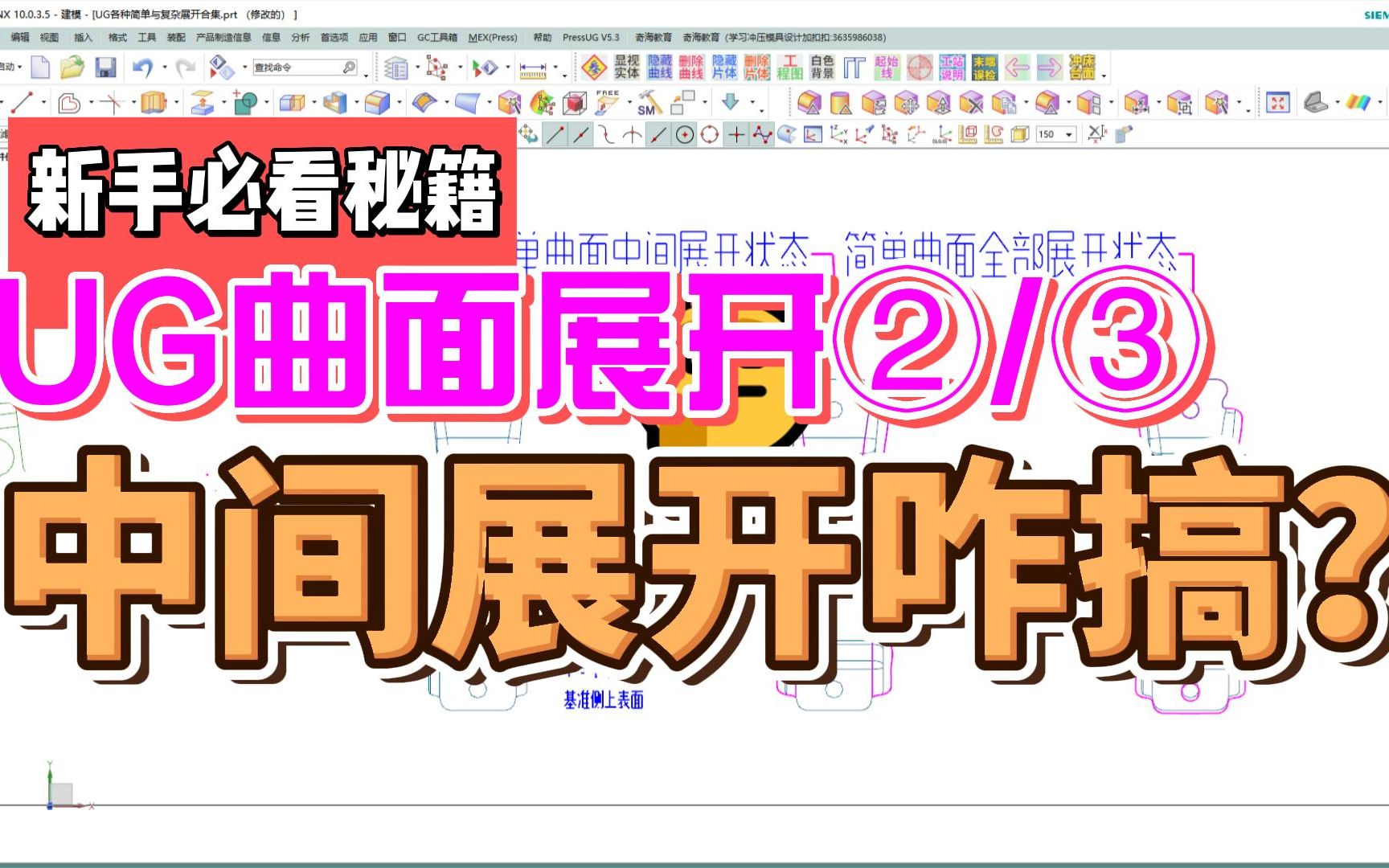Save the part with the floppy icon
This screenshot has width=1389, height=868.
[105, 68]
